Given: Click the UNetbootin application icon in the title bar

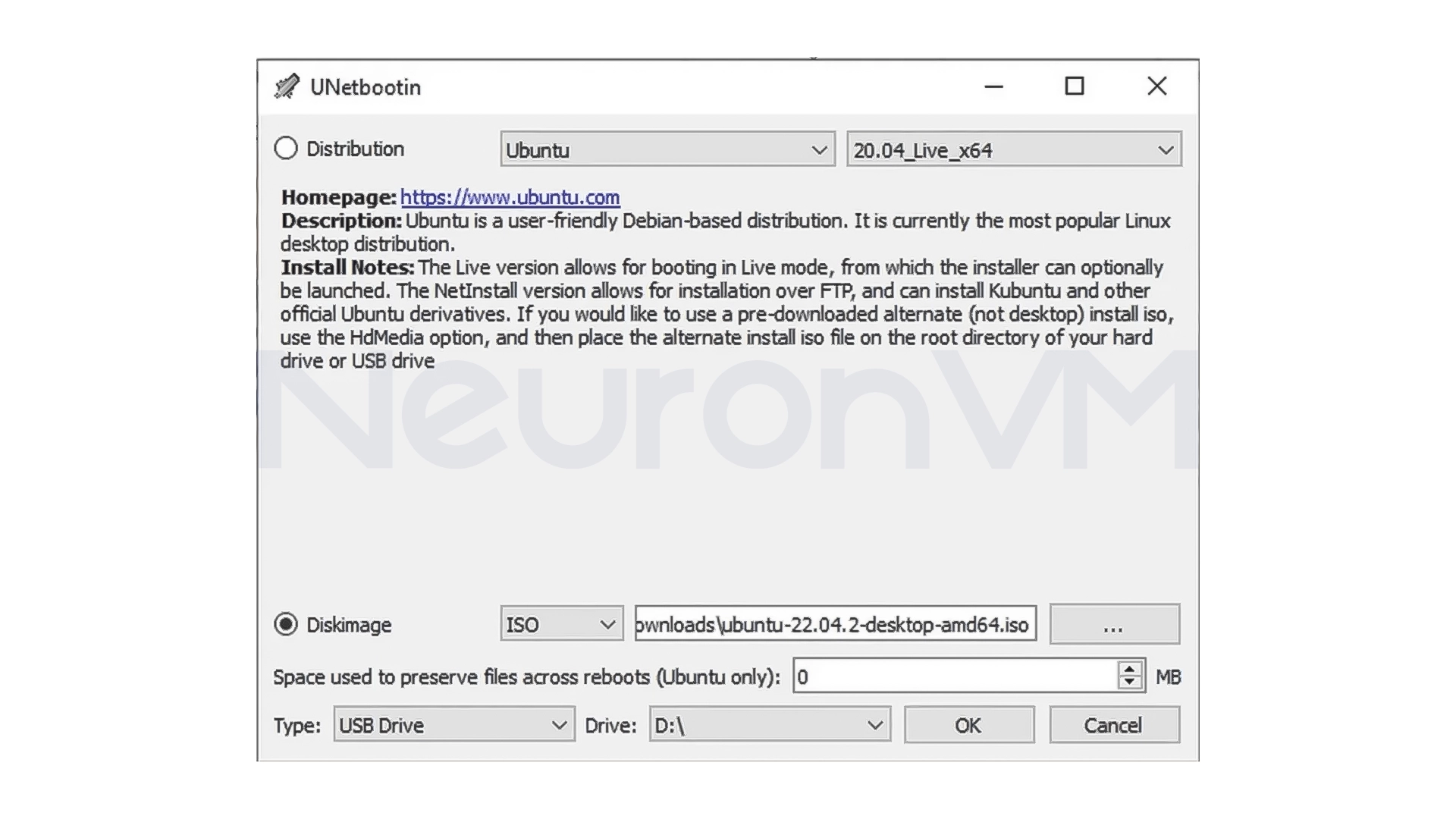Looking at the screenshot, I should (287, 86).
